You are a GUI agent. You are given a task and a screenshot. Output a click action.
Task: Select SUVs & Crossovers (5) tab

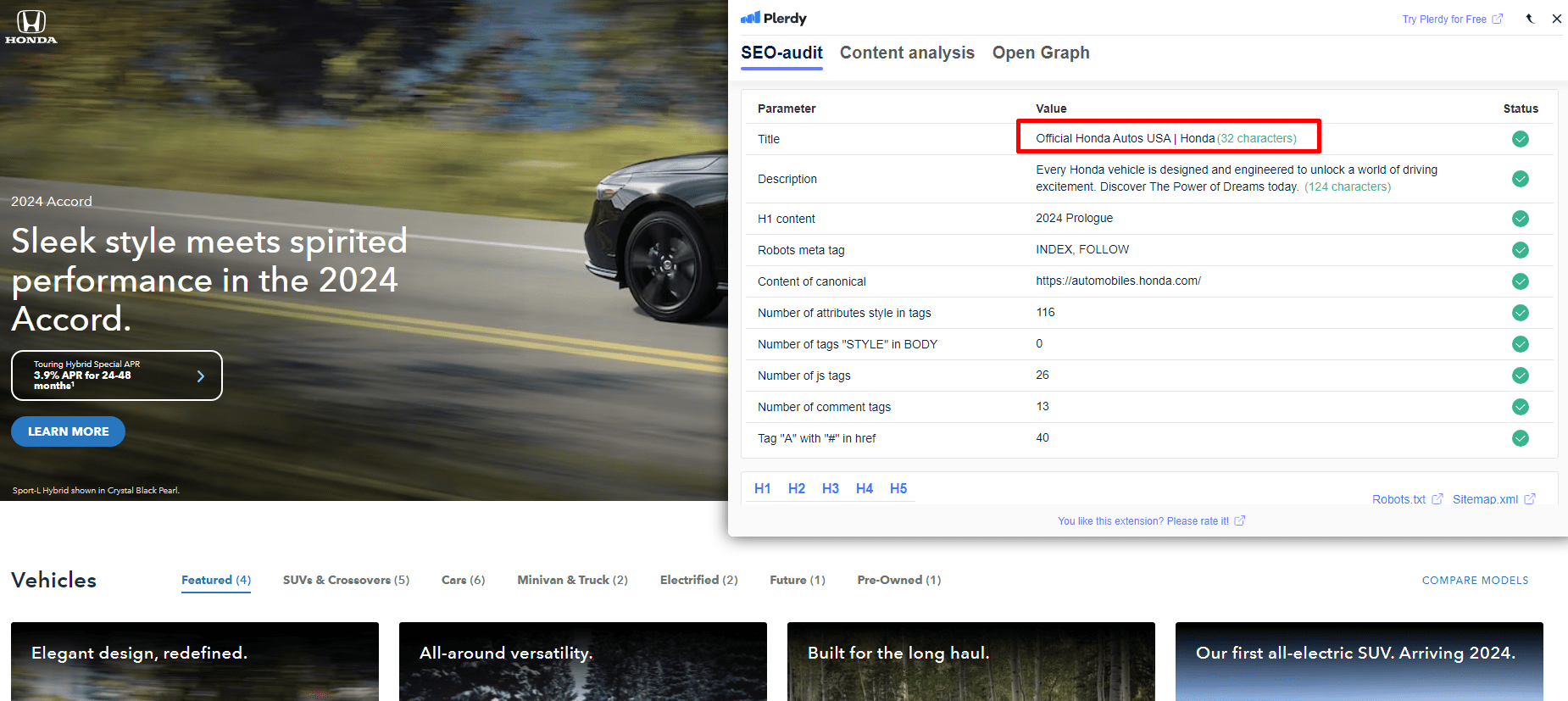346,580
